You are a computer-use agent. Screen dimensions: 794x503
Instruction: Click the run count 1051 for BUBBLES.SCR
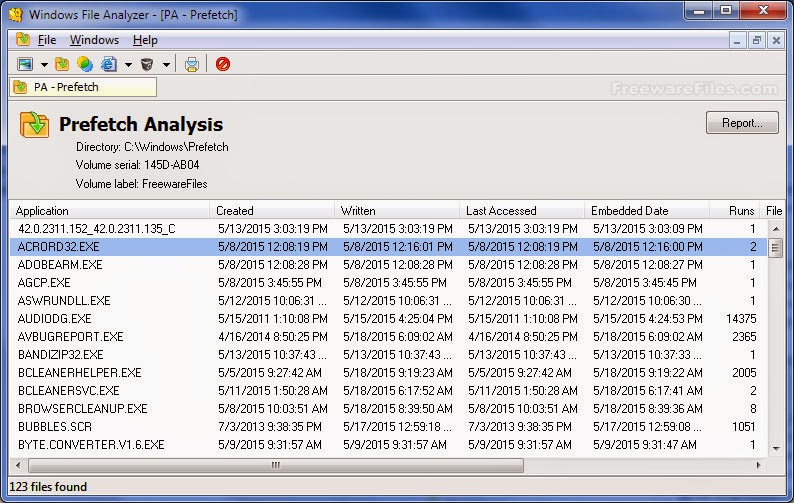point(743,427)
